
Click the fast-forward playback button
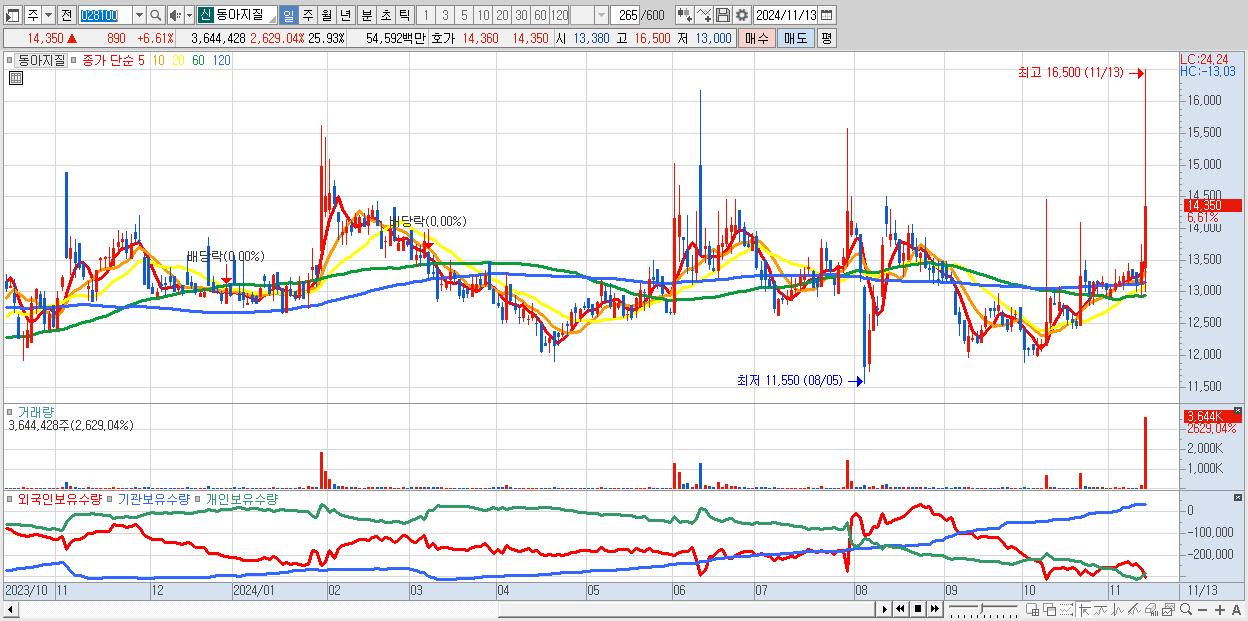[x=935, y=609]
